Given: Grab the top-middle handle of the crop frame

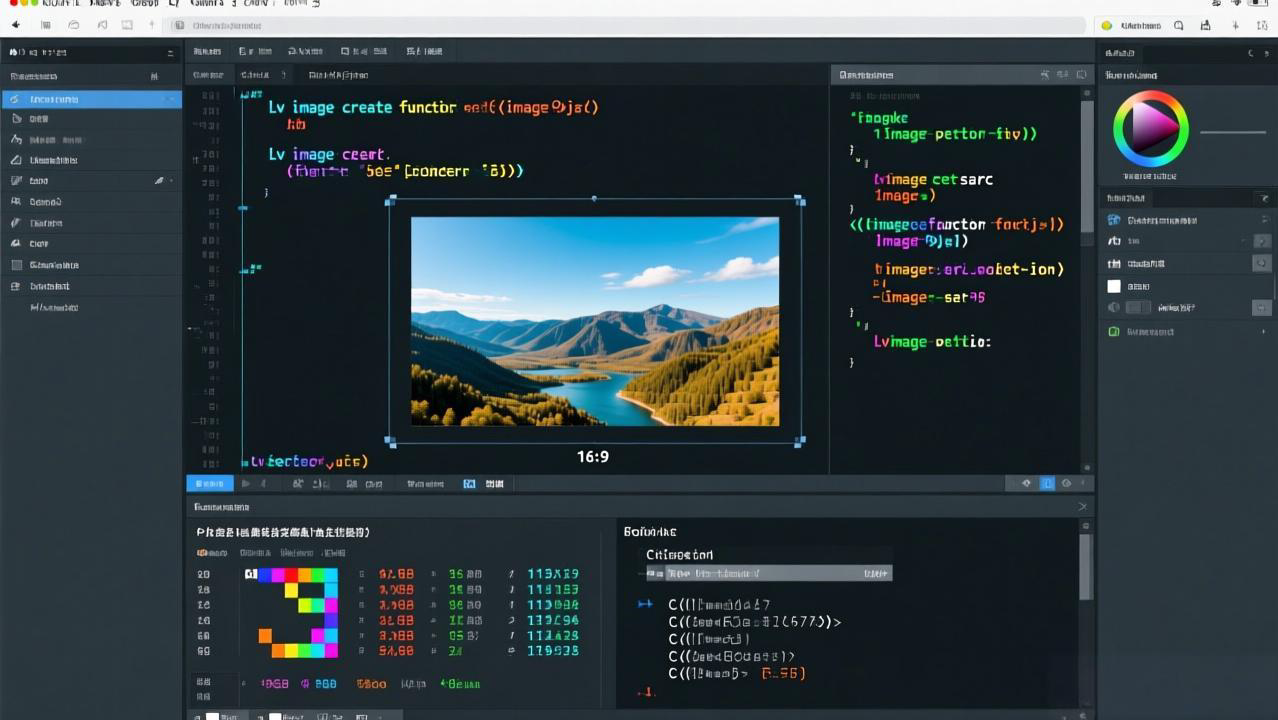Looking at the screenshot, I should (594, 199).
